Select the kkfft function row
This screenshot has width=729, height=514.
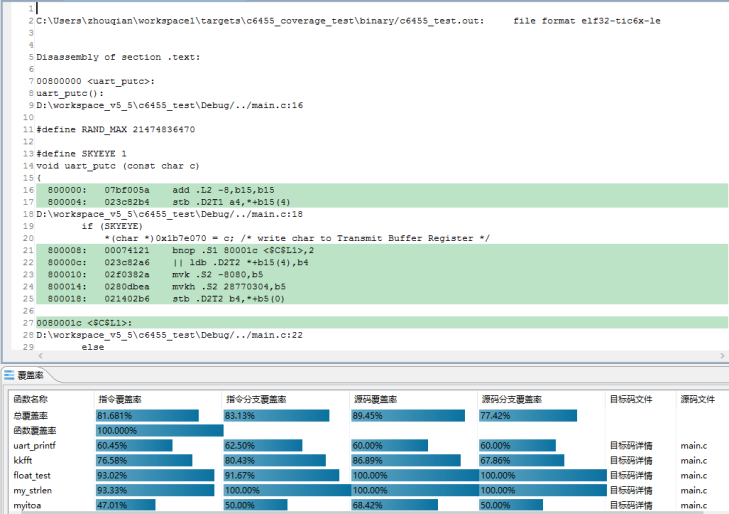pos(23,461)
